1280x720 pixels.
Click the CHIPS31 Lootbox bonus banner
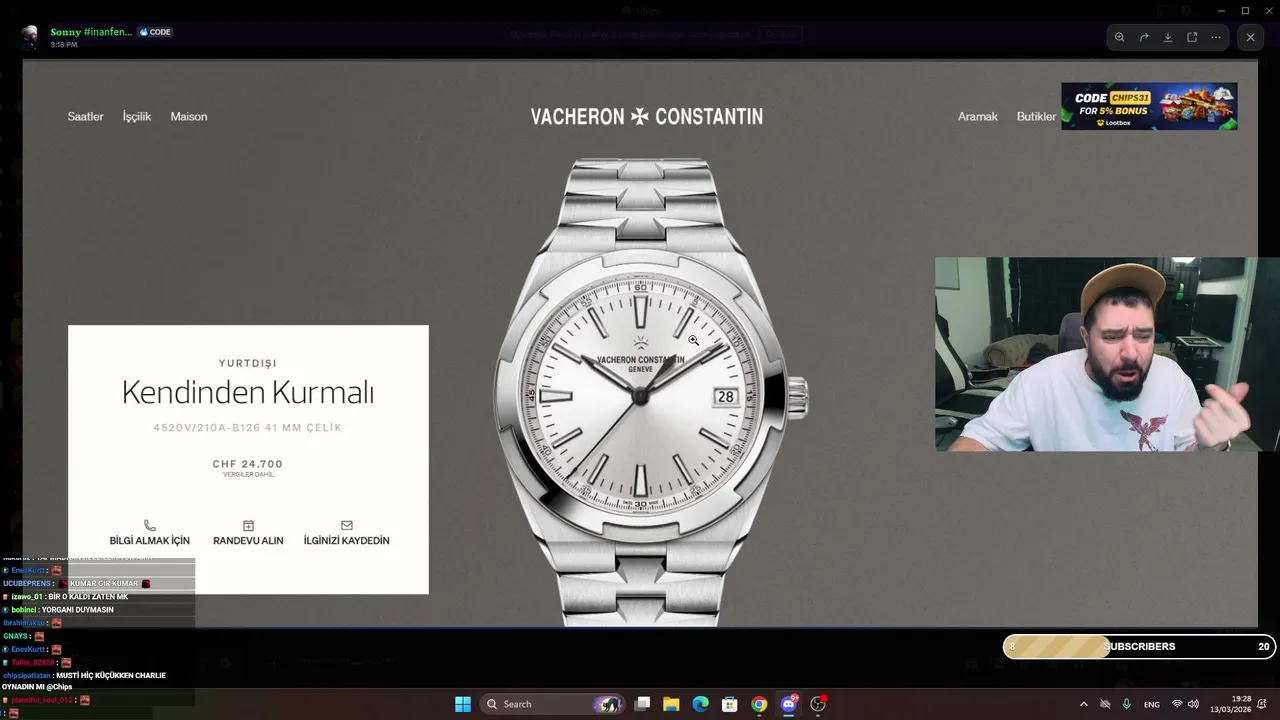pyautogui.click(x=1149, y=106)
